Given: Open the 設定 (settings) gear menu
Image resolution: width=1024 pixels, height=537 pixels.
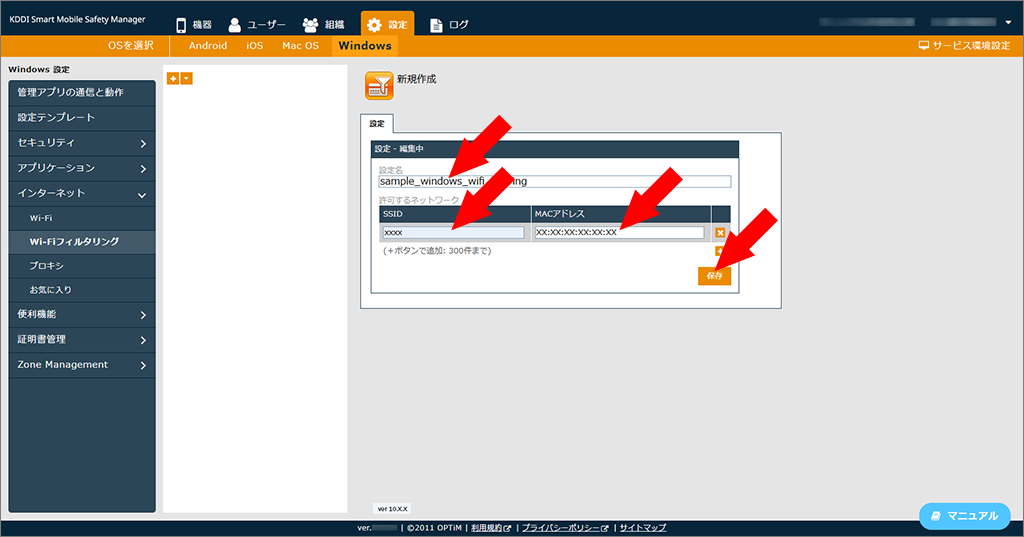Looking at the screenshot, I should [x=387, y=25].
